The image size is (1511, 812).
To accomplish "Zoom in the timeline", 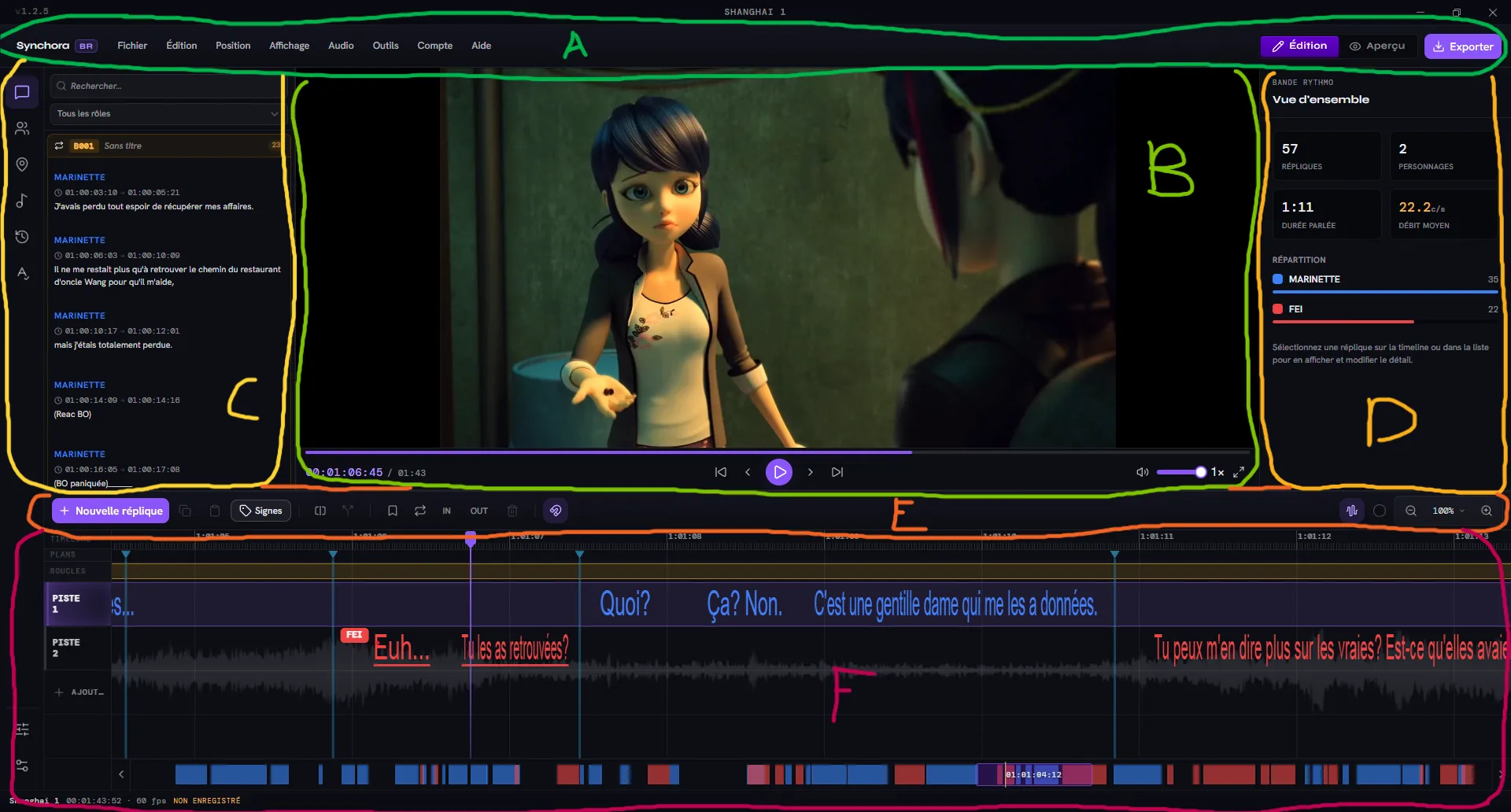I will 1487,511.
